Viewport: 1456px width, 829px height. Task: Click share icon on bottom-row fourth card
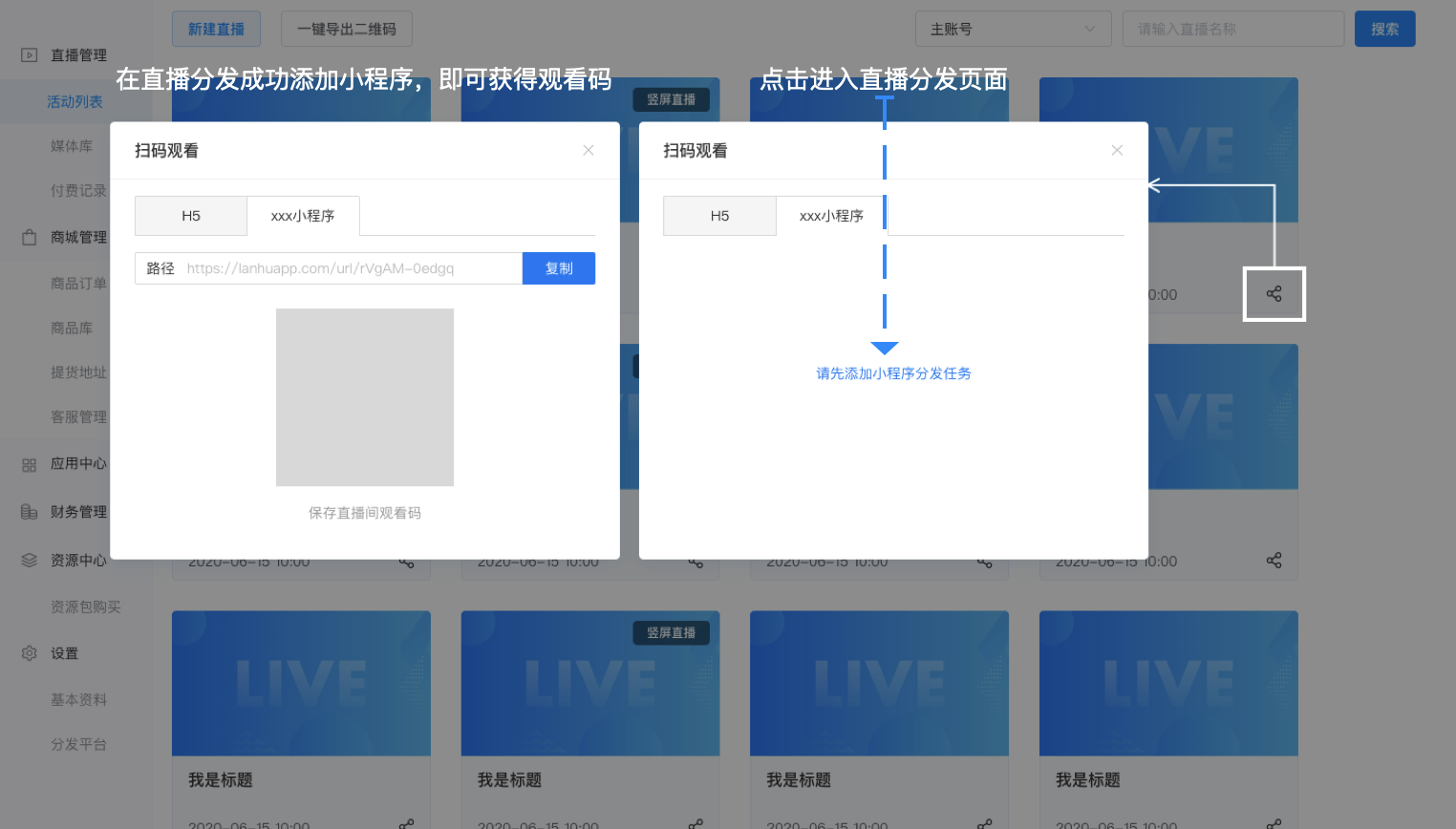1274,823
